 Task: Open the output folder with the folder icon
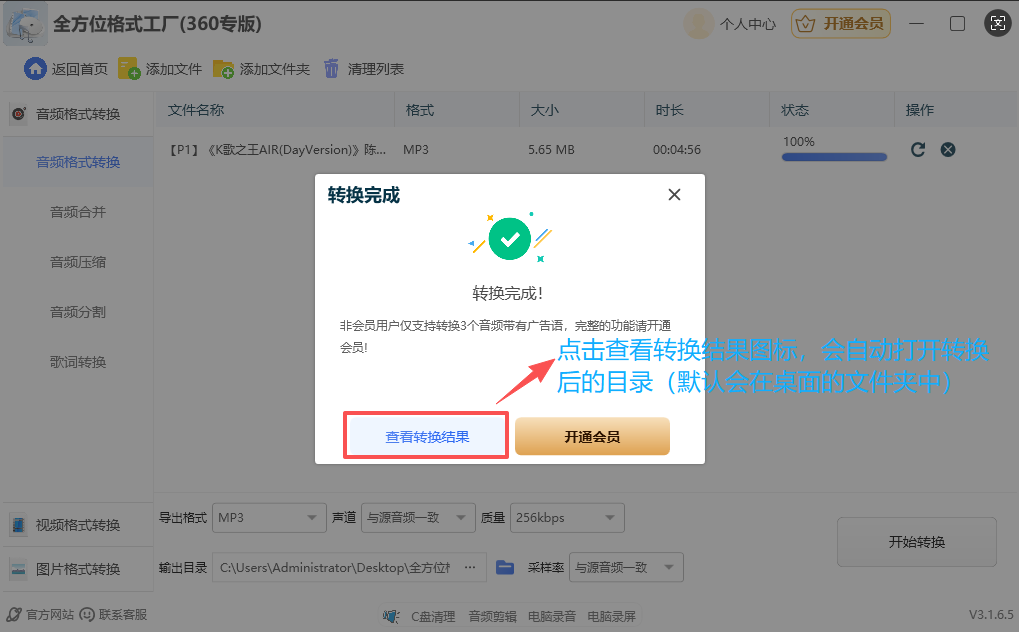505,567
